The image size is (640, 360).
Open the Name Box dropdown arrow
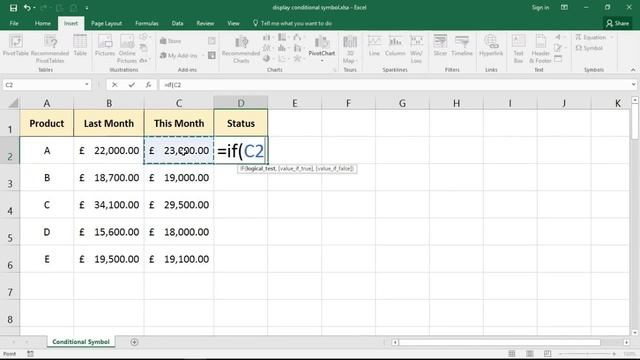(87, 84)
